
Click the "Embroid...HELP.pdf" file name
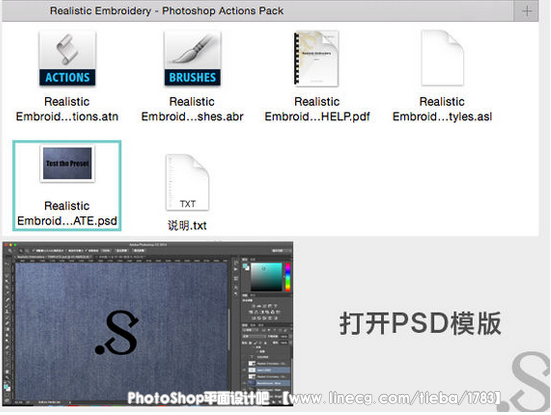pyautogui.click(x=317, y=116)
